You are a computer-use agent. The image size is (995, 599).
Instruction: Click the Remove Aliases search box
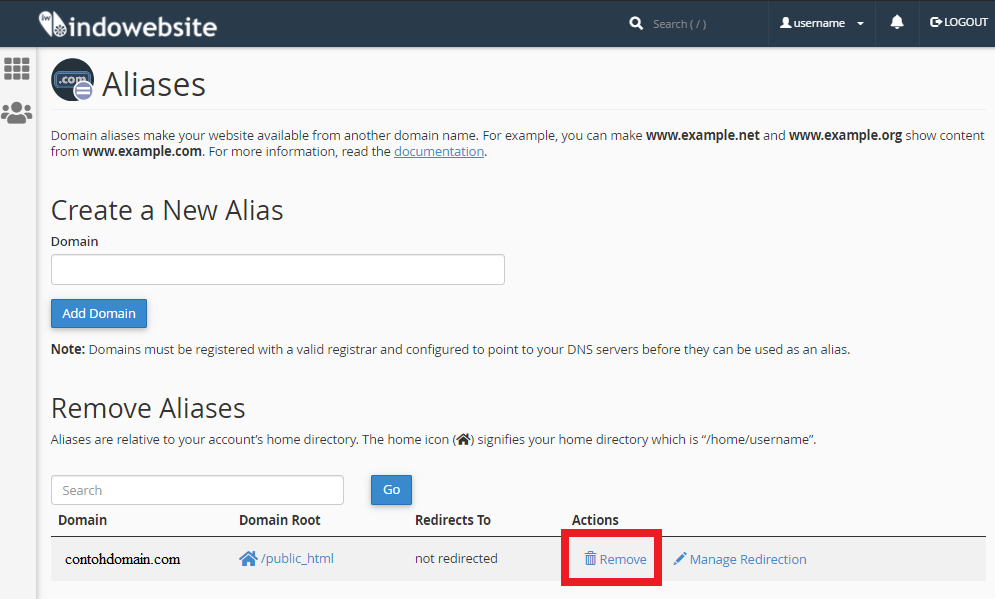(x=197, y=490)
